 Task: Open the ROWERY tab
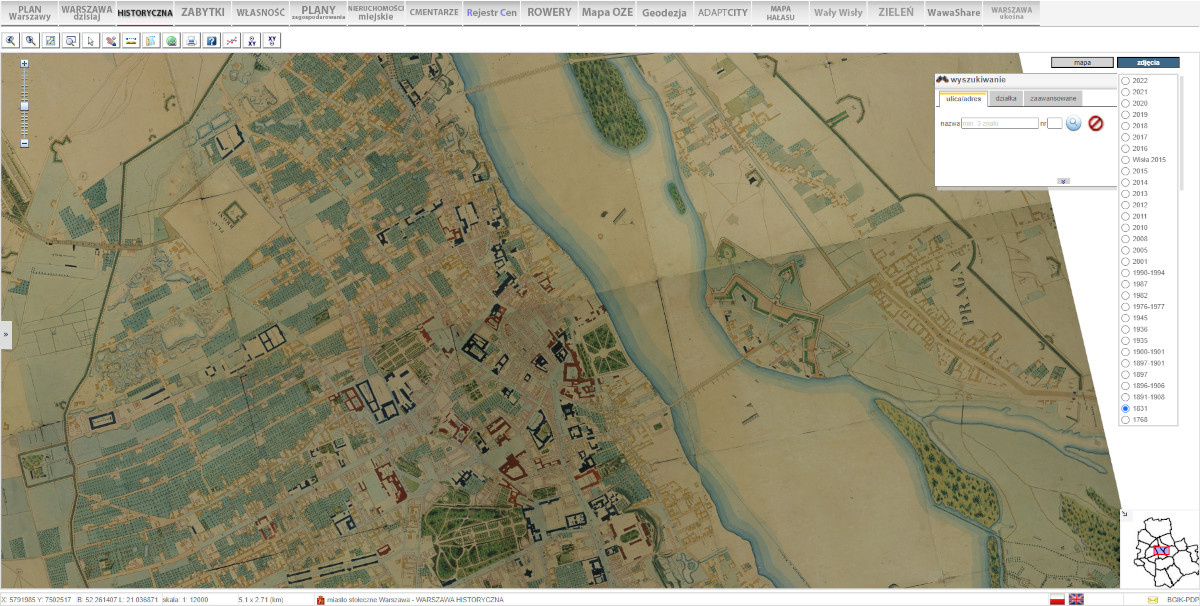coord(550,13)
